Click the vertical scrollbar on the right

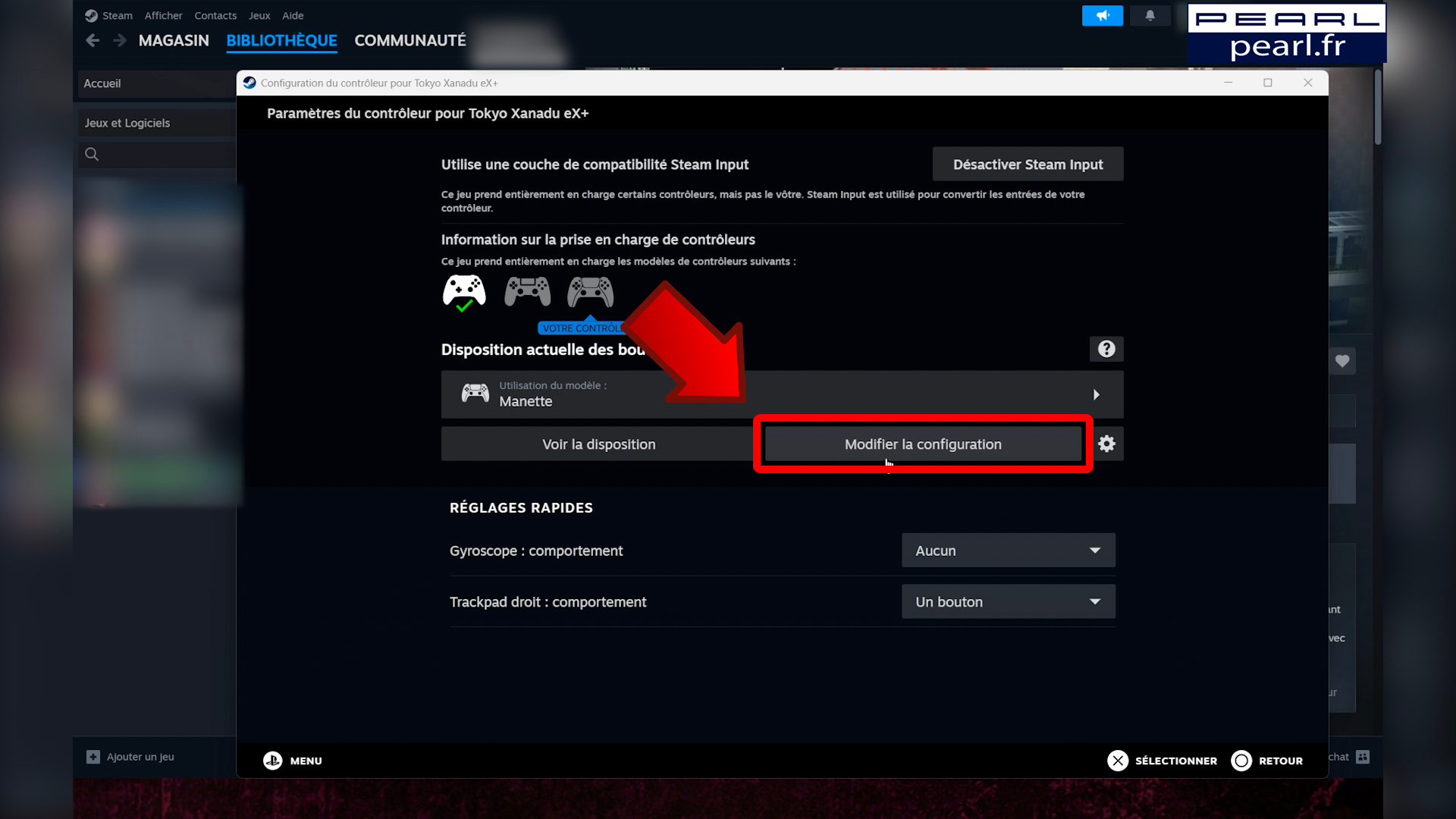[x=1376, y=106]
